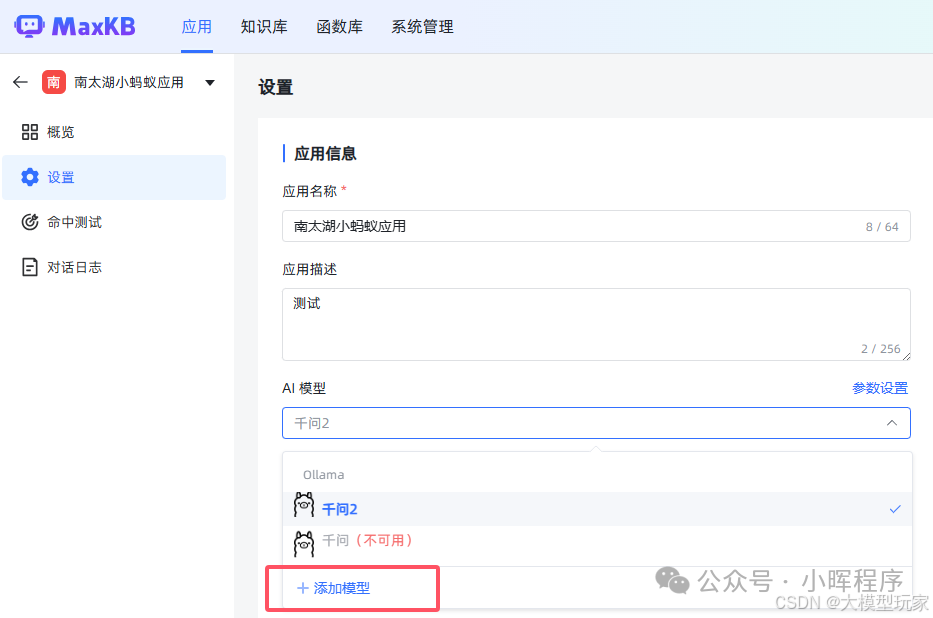Click the AI 模型 select box showing 千问2
The width and height of the screenshot is (933, 618).
(596, 423)
